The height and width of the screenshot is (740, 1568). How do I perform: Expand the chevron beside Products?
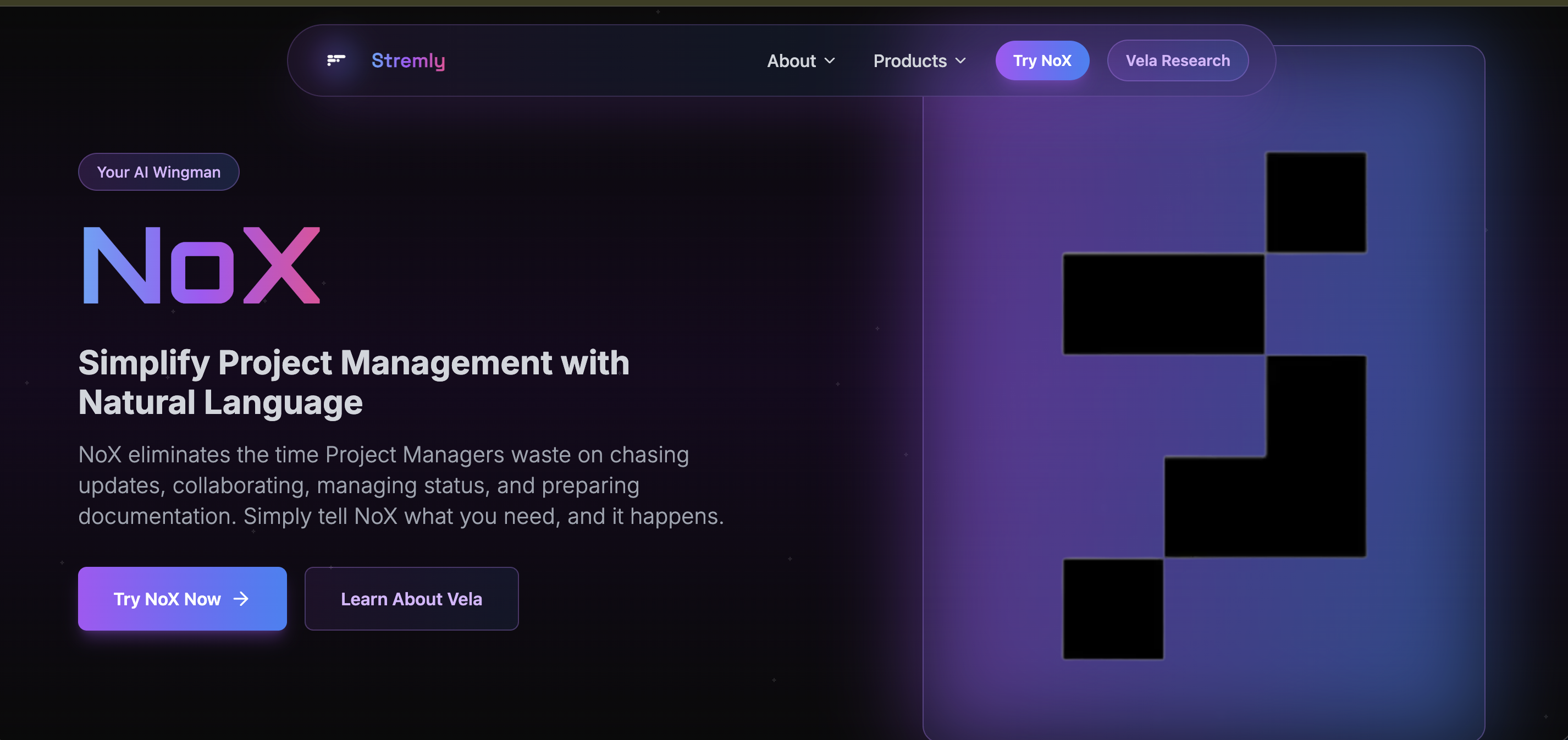(x=960, y=61)
